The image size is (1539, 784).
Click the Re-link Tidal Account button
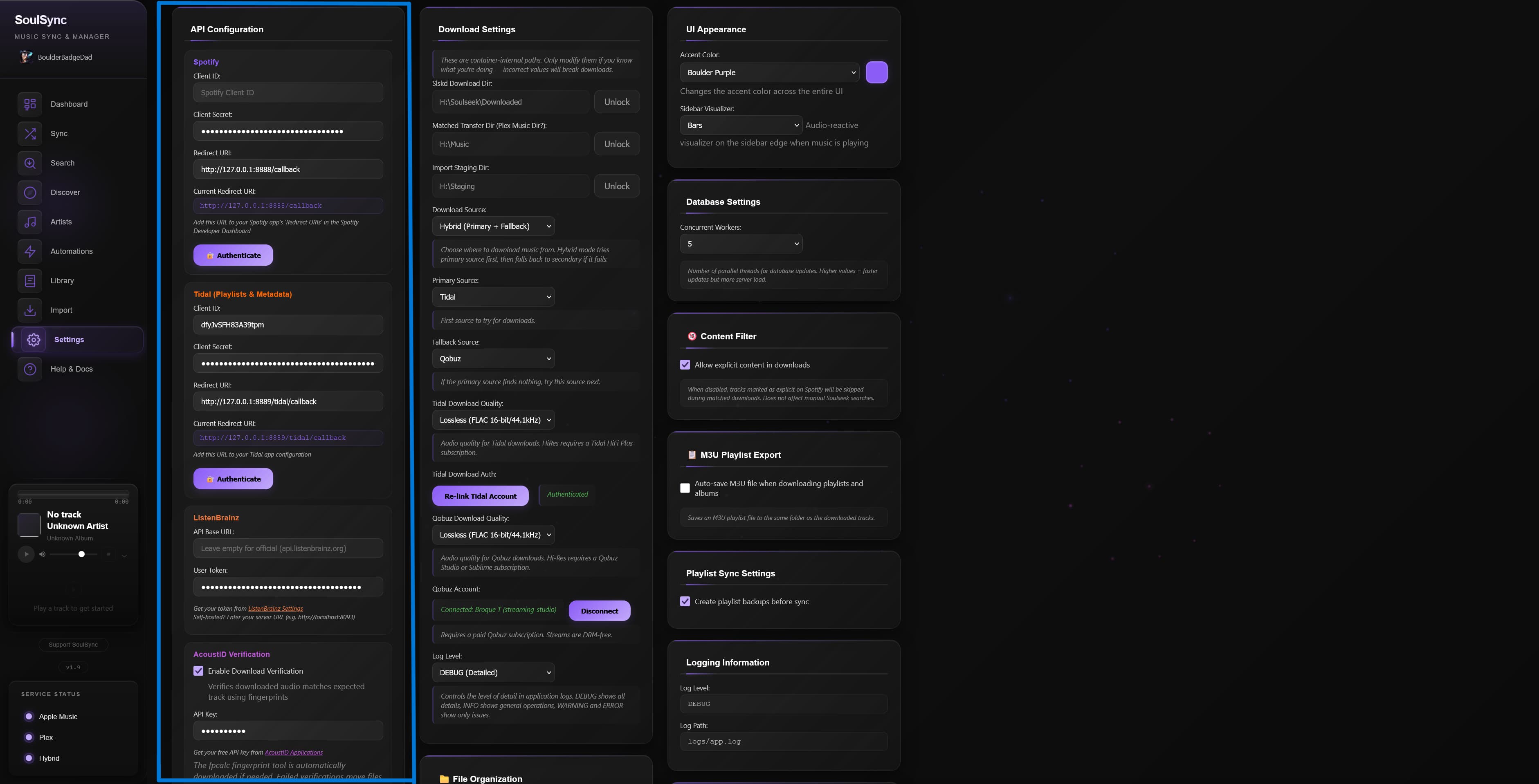click(480, 496)
